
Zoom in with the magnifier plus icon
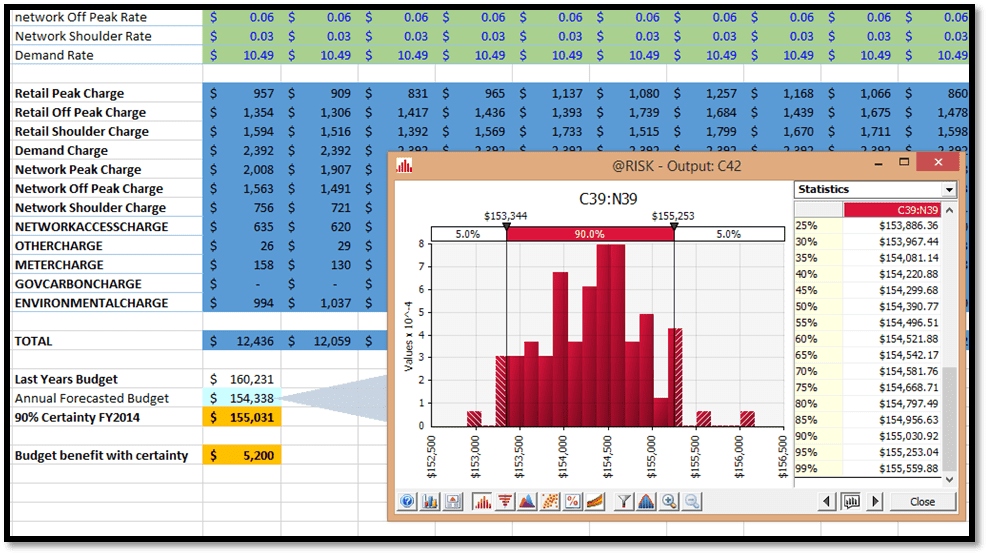pyautogui.click(x=669, y=502)
